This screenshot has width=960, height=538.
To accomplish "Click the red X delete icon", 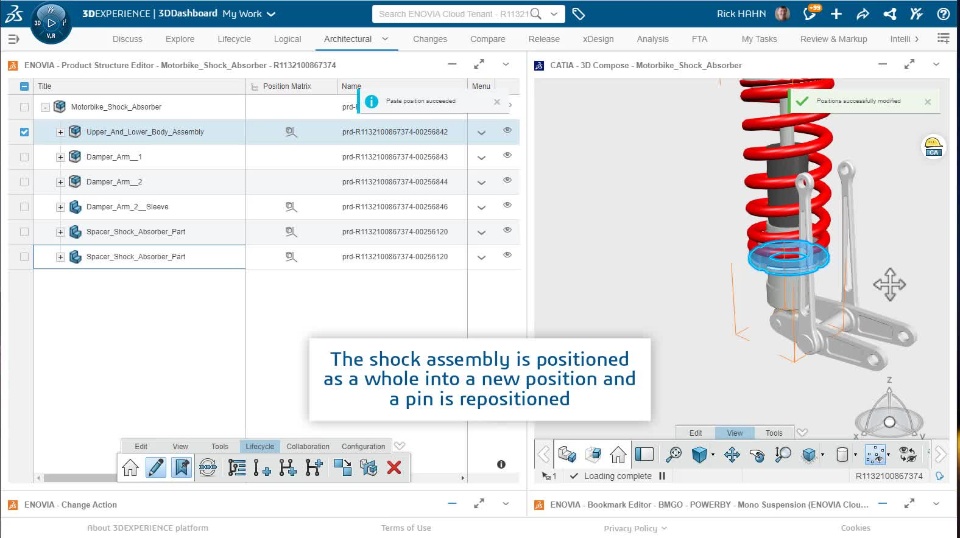I will [394, 468].
